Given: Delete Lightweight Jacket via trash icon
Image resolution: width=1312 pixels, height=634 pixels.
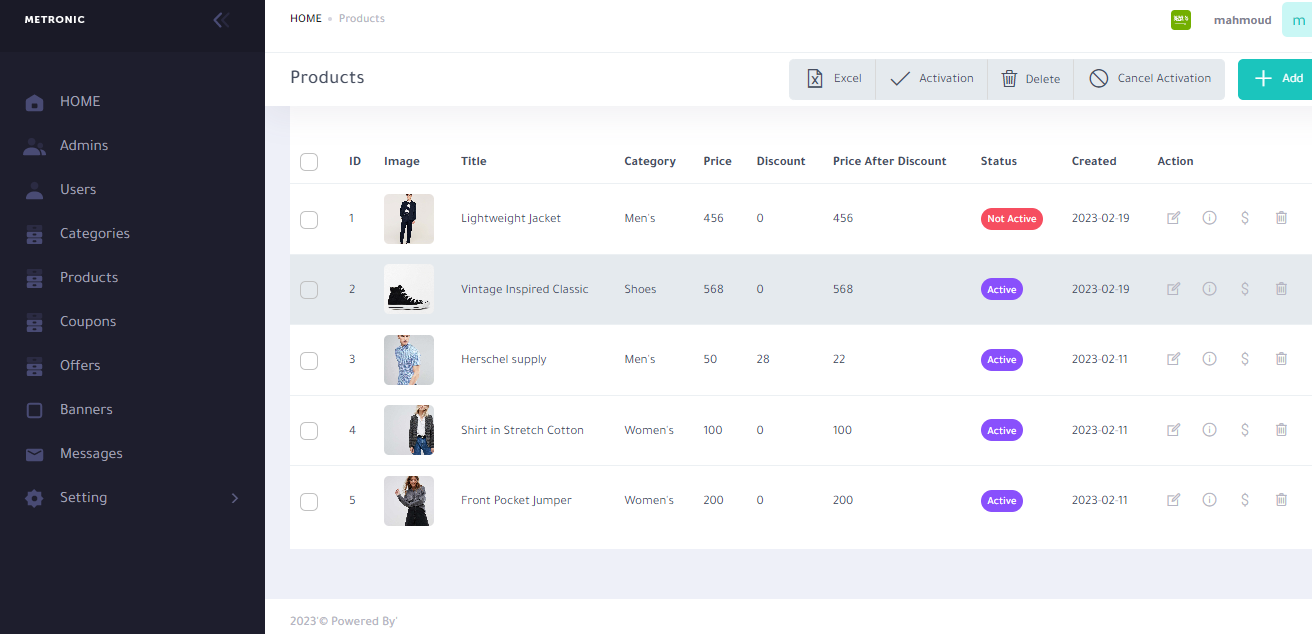Looking at the screenshot, I should point(1281,218).
